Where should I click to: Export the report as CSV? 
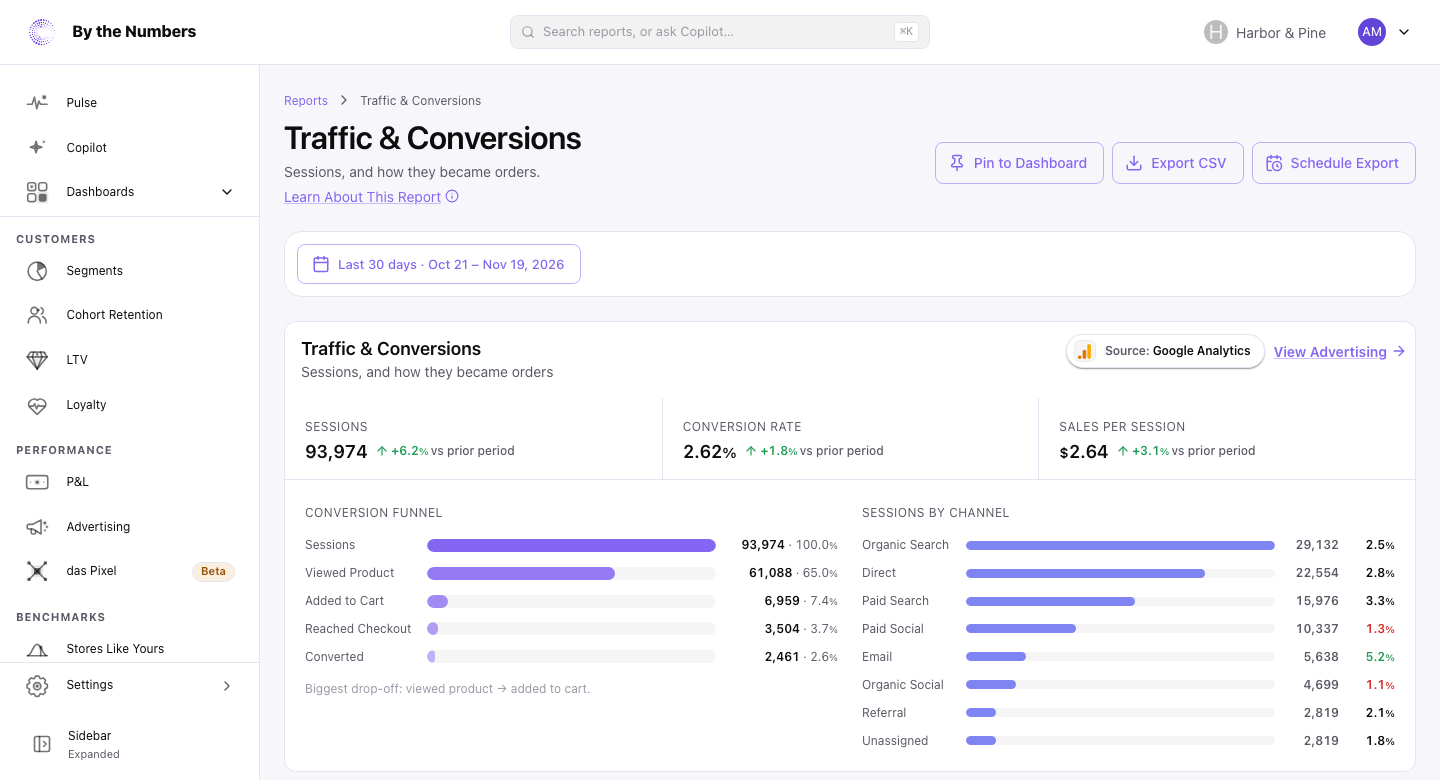[x=1177, y=163]
